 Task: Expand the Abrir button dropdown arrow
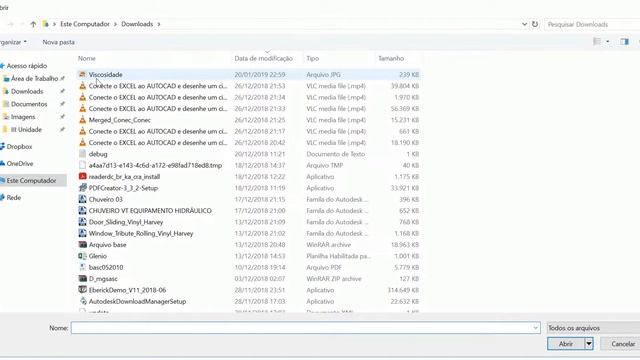click(x=589, y=344)
